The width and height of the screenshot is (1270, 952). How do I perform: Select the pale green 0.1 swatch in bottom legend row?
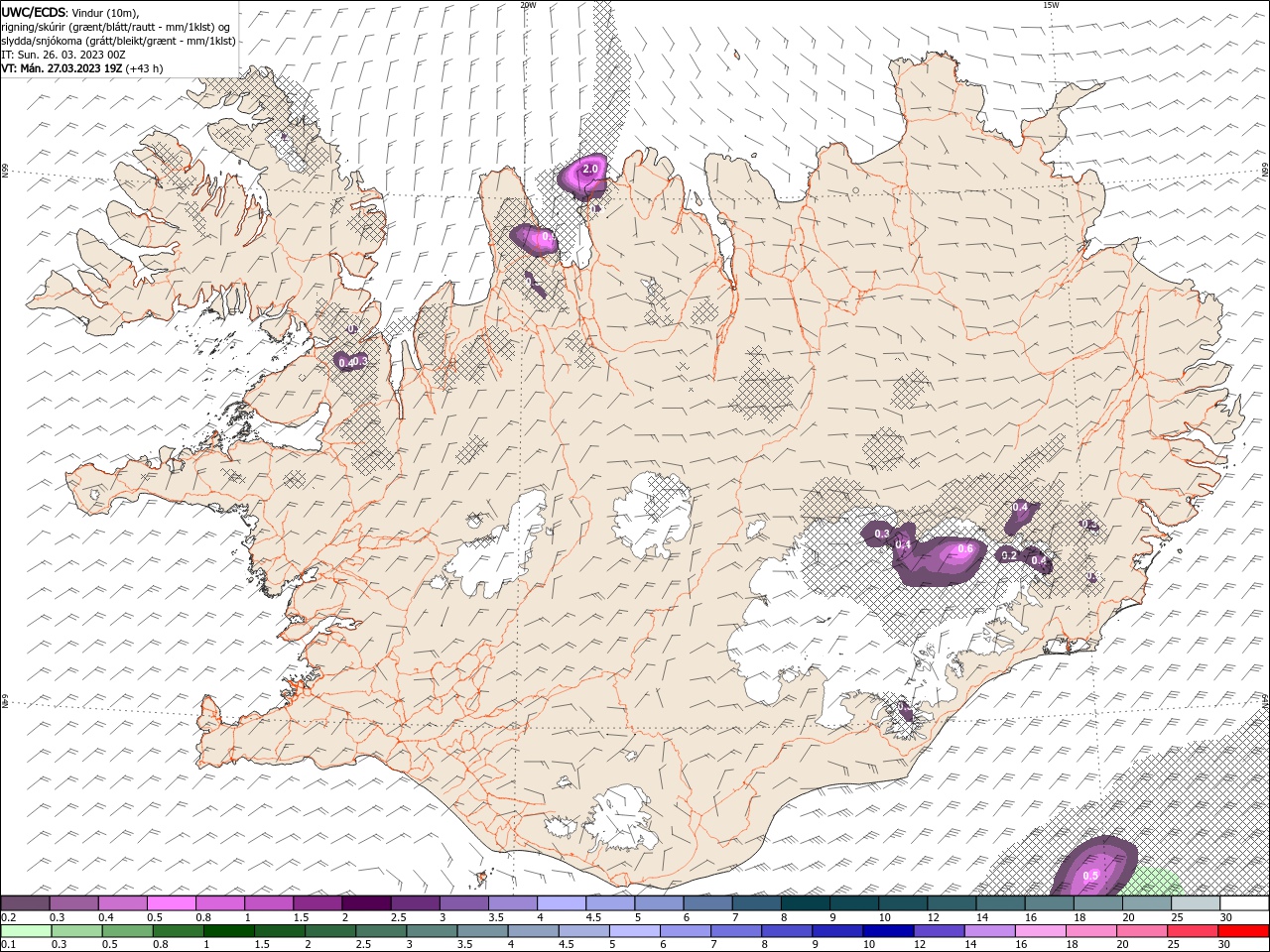coord(27,931)
